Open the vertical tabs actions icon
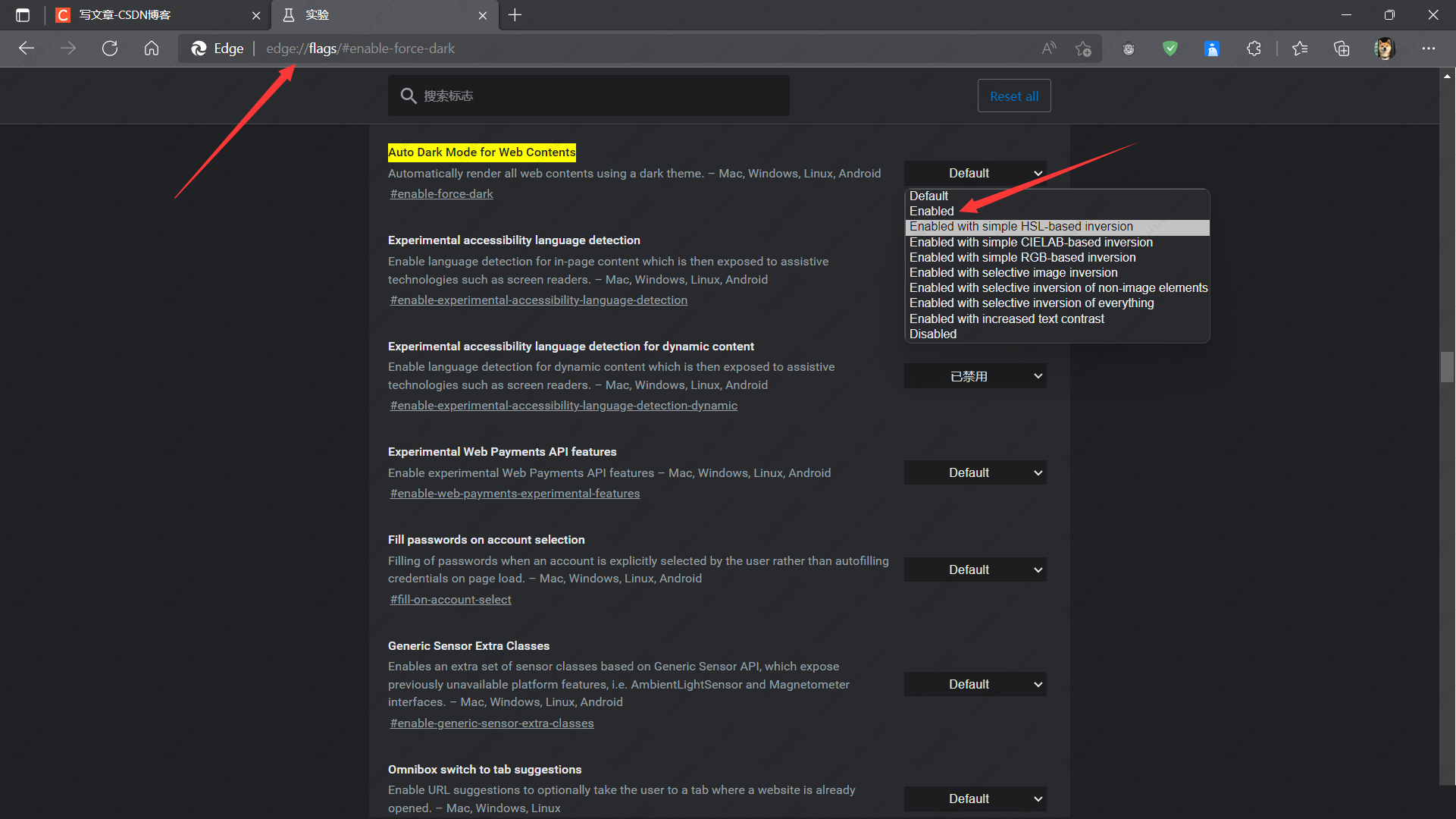This screenshot has height=819, width=1456. pyautogui.click(x=23, y=15)
